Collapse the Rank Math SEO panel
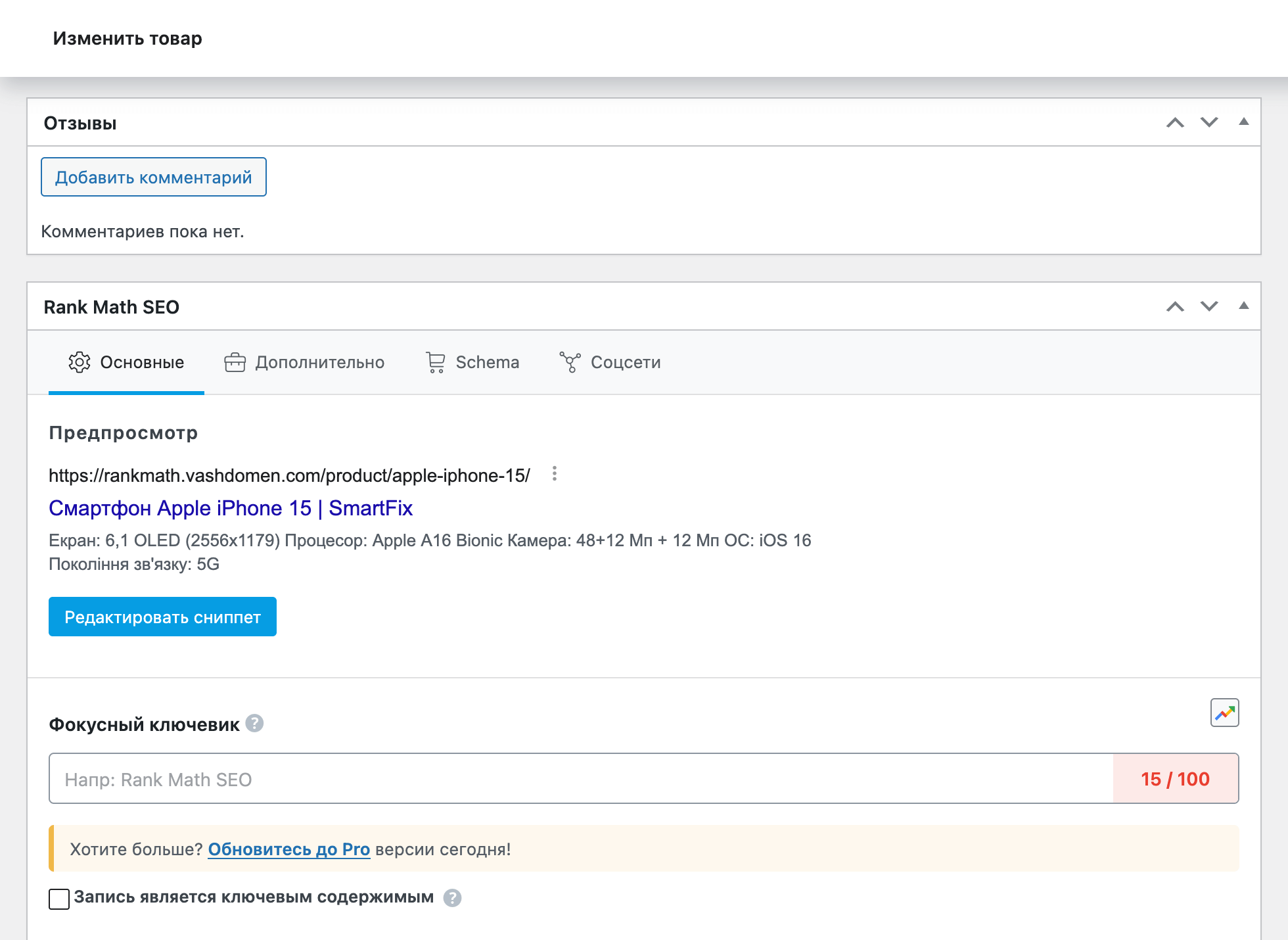 pyautogui.click(x=1243, y=306)
